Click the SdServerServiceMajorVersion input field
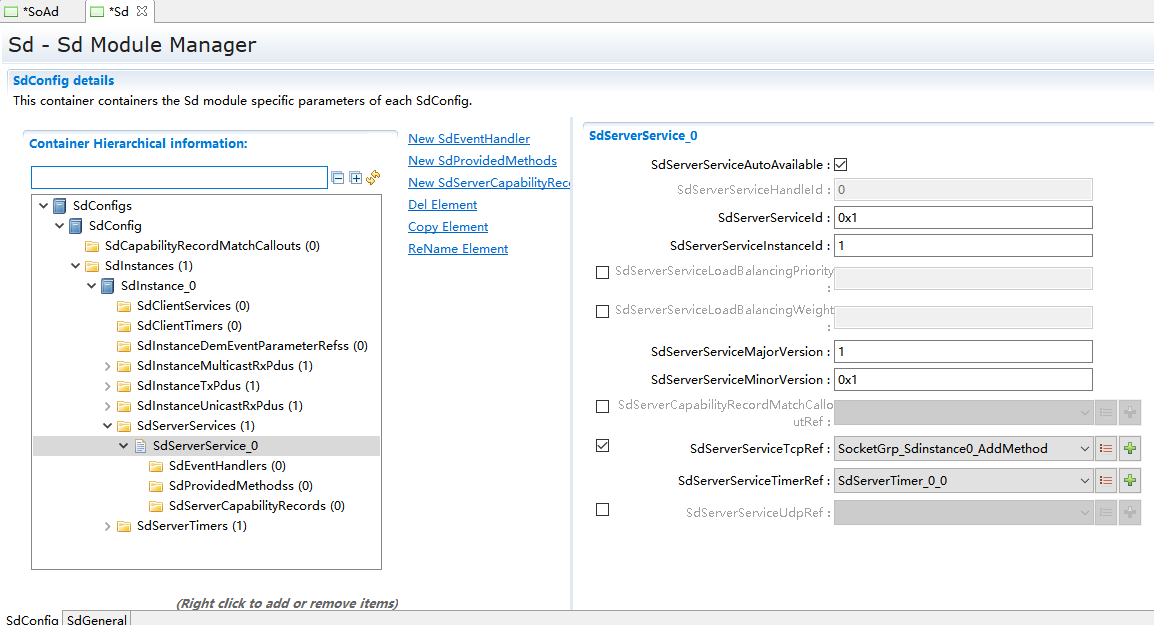The image size is (1154, 625). 962,352
